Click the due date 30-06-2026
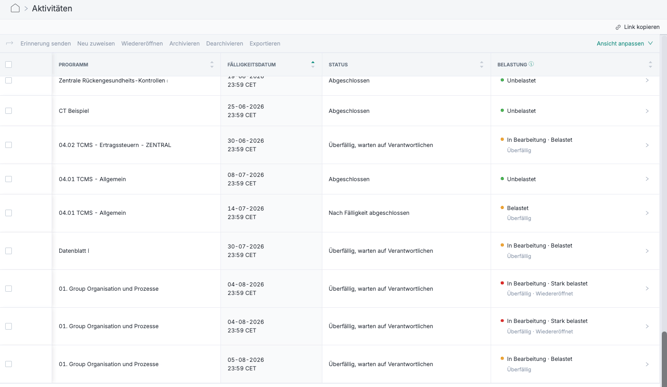This screenshot has height=387, width=667. [x=246, y=141]
